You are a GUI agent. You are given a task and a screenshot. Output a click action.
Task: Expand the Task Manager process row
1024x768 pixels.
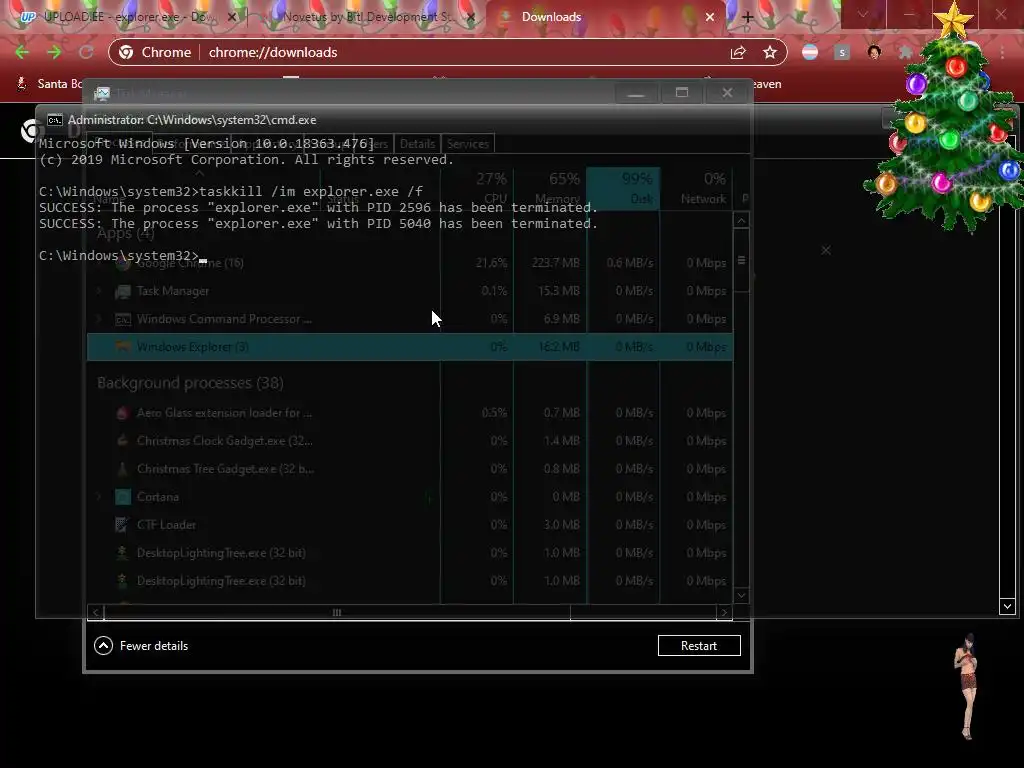click(99, 291)
